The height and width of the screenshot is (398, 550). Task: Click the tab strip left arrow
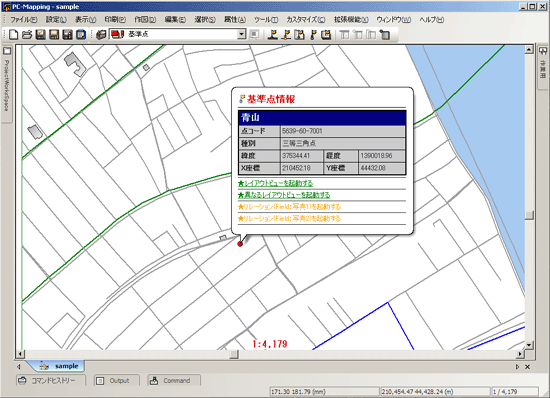[19, 366]
